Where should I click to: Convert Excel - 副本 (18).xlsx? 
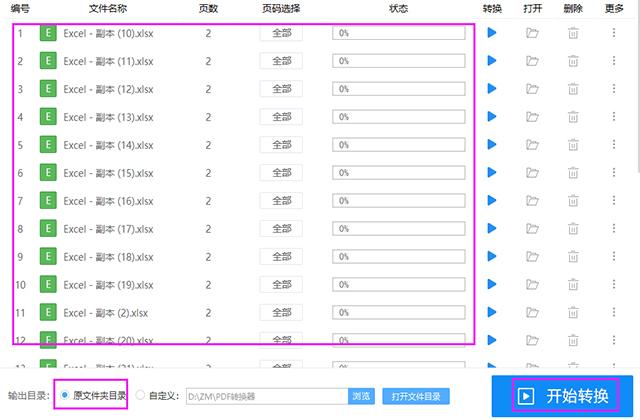pos(491,256)
